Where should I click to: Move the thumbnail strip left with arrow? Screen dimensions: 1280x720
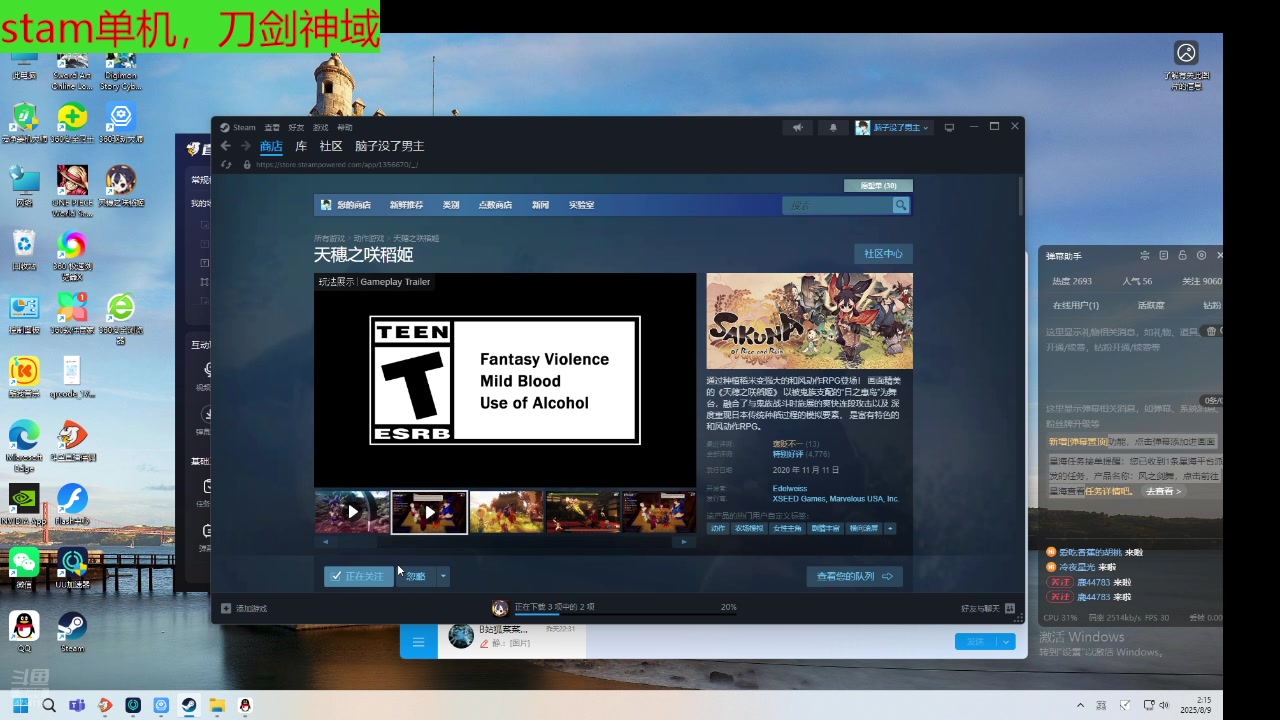[x=324, y=542]
